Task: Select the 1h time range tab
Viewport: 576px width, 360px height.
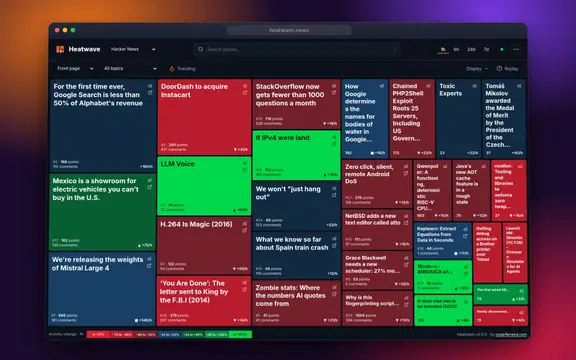Action: pyautogui.click(x=443, y=49)
